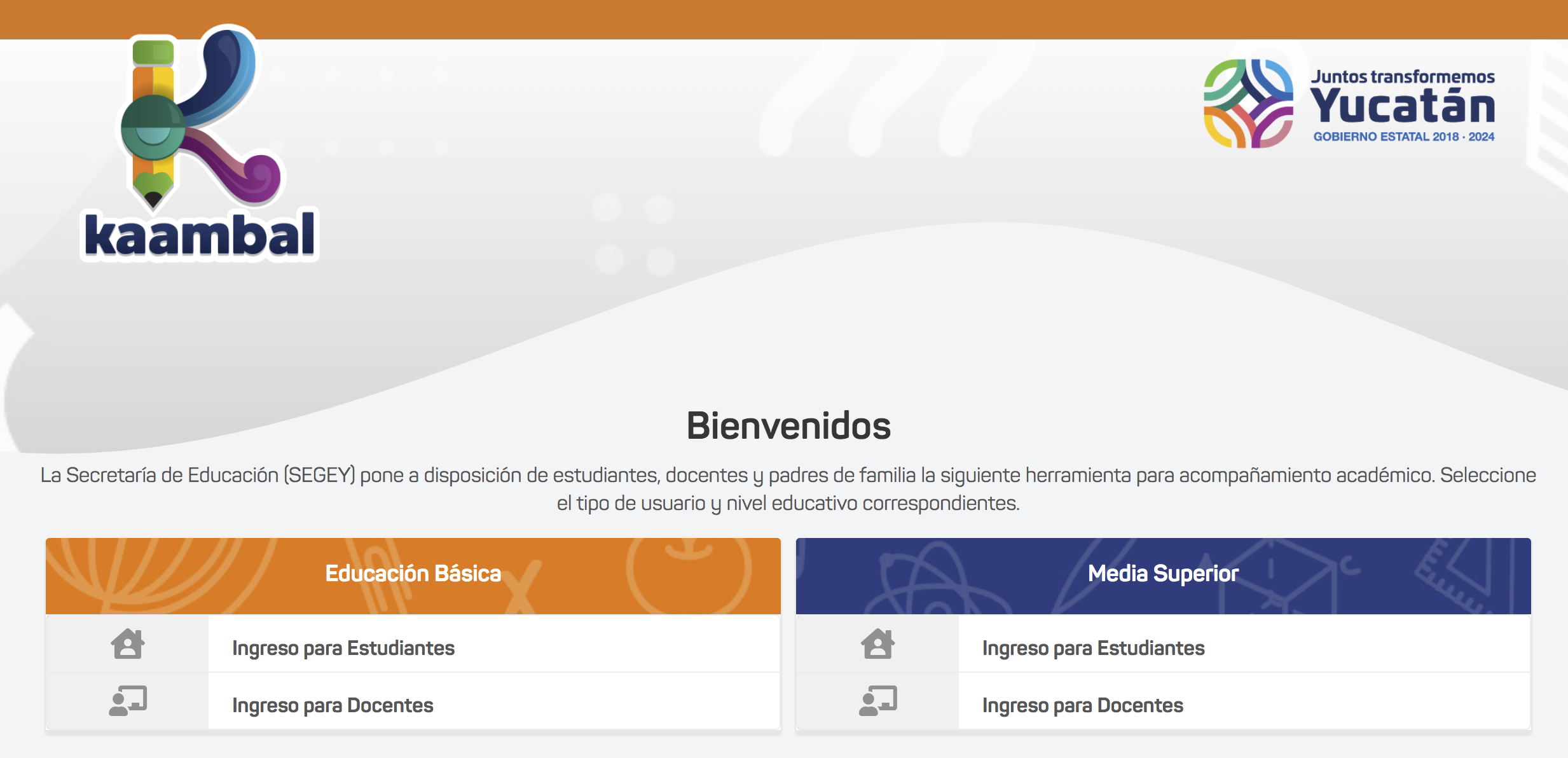Select the house icon under Educación Básica

point(127,645)
